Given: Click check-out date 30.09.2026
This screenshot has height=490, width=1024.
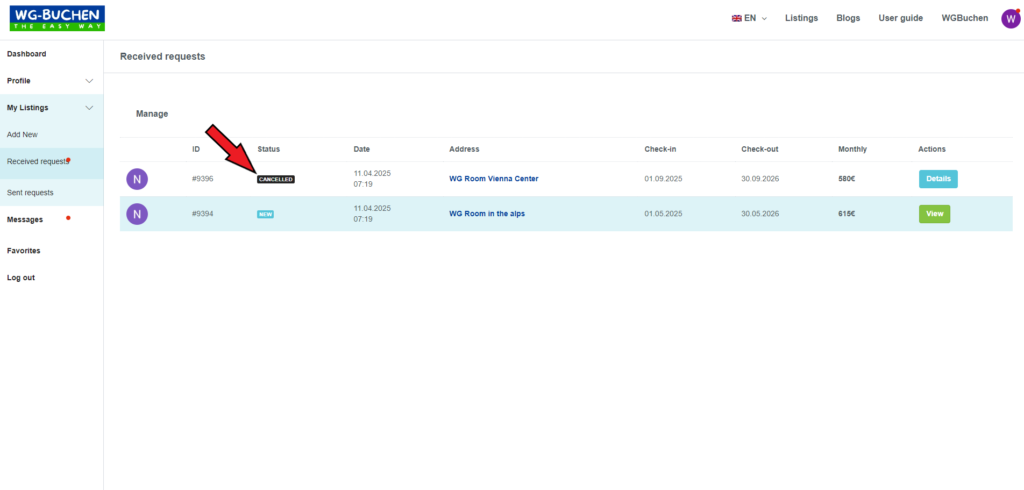Looking at the screenshot, I should coord(760,178).
